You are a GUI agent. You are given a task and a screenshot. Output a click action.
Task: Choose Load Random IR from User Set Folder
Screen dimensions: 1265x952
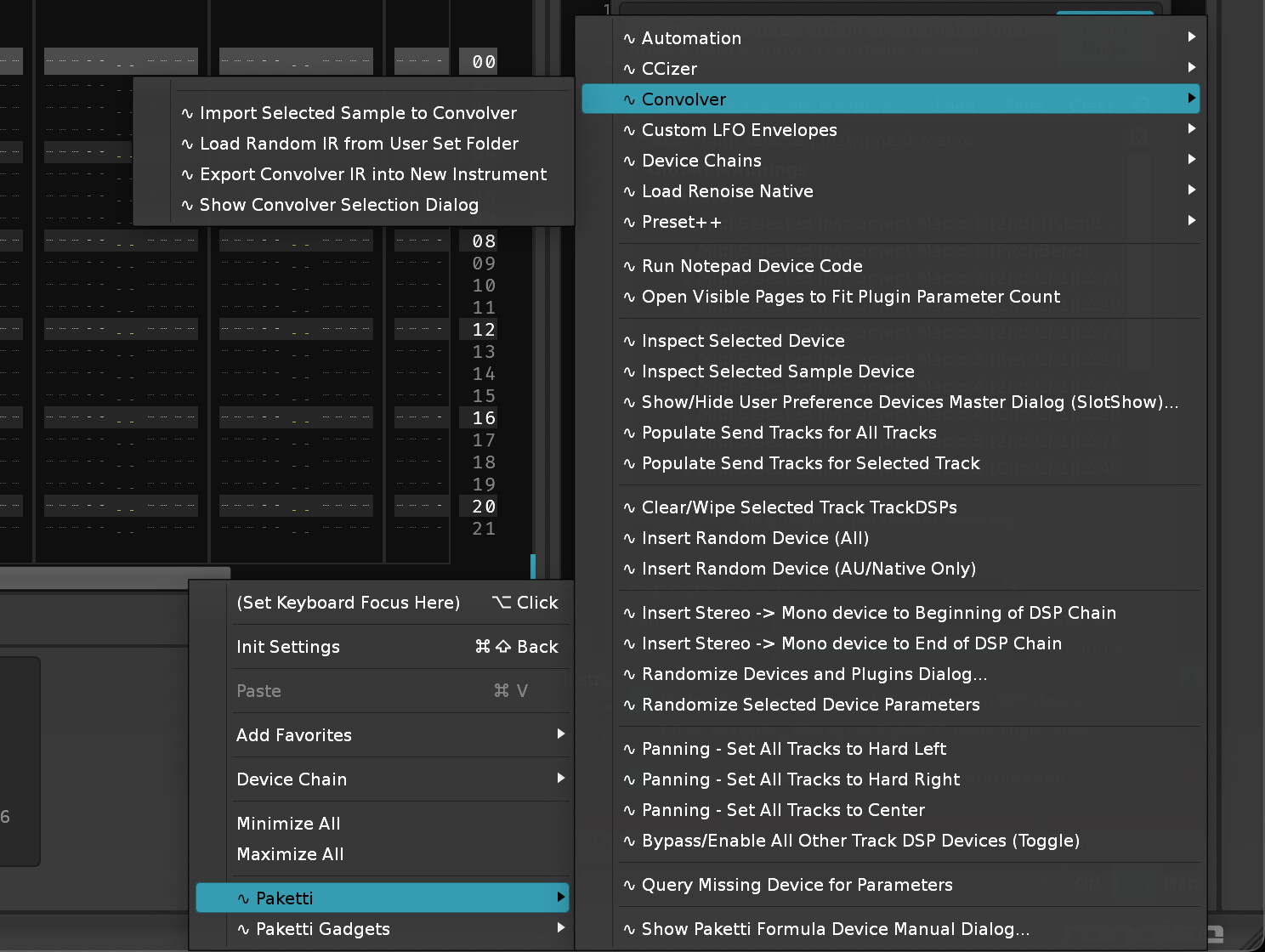[358, 144]
